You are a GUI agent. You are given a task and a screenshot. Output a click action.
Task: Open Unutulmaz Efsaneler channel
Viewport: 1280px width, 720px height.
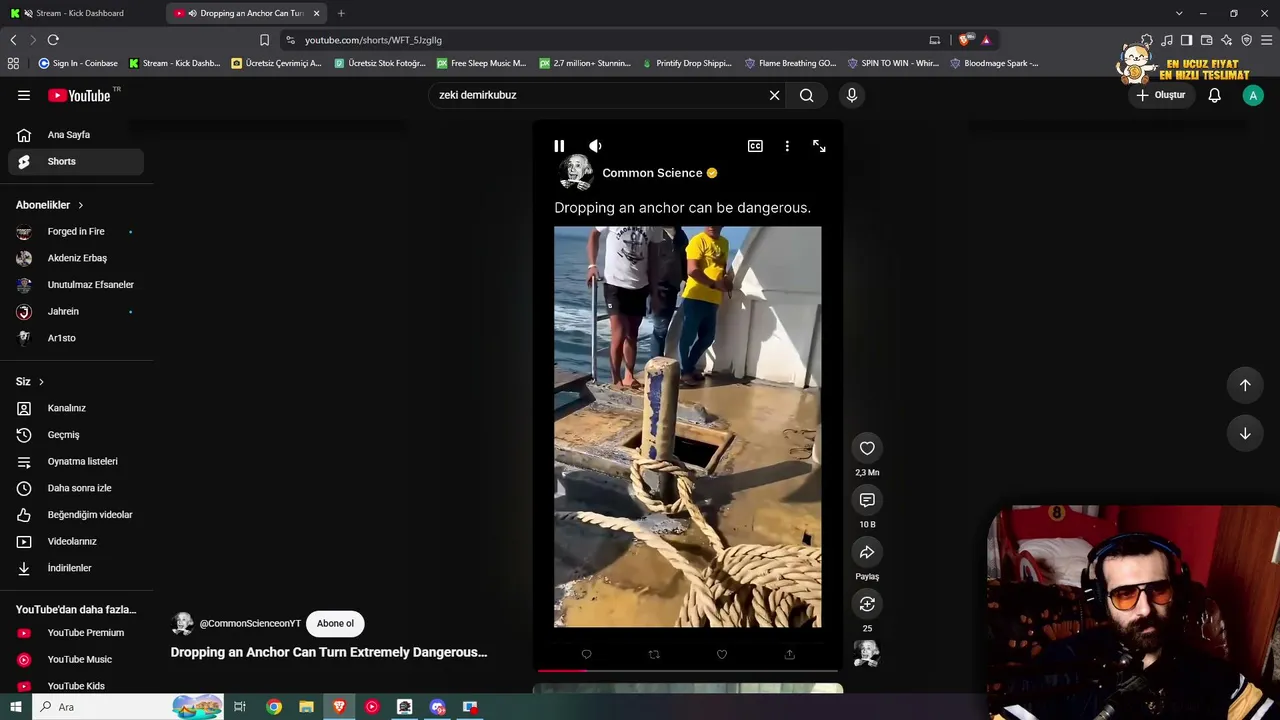tap(76, 284)
